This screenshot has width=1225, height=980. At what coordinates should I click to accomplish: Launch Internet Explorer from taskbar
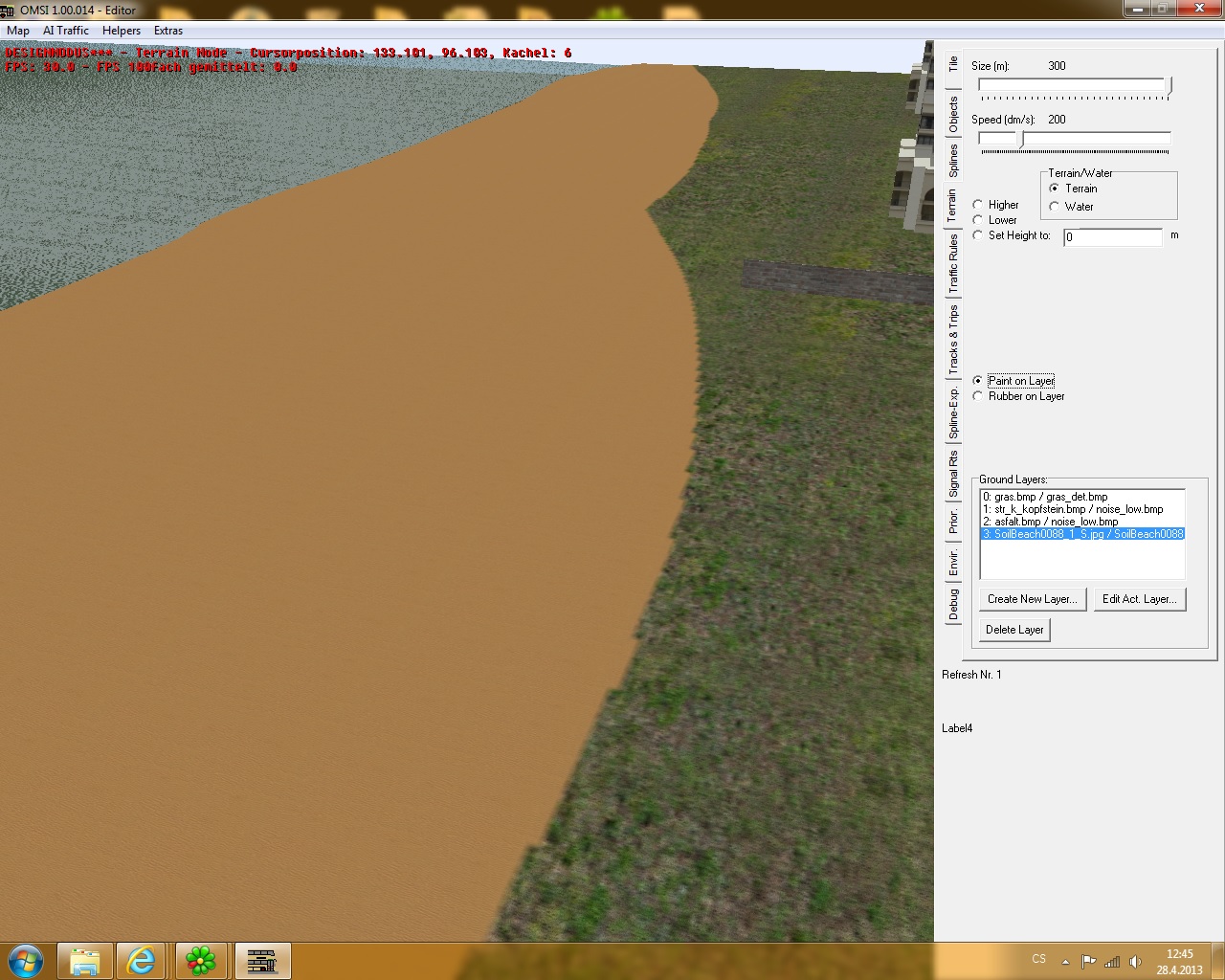pos(142,960)
